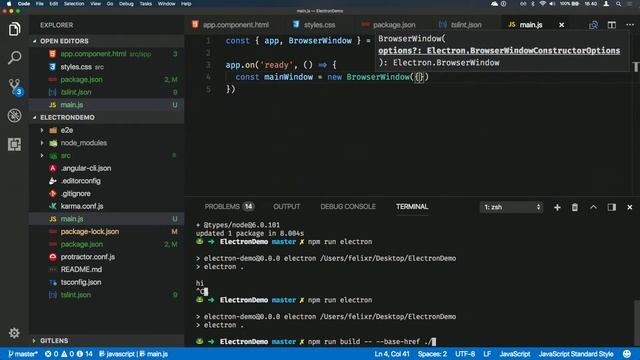Open the PROBLEMS panel tab
This screenshot has width=640, height=360.
229,207
